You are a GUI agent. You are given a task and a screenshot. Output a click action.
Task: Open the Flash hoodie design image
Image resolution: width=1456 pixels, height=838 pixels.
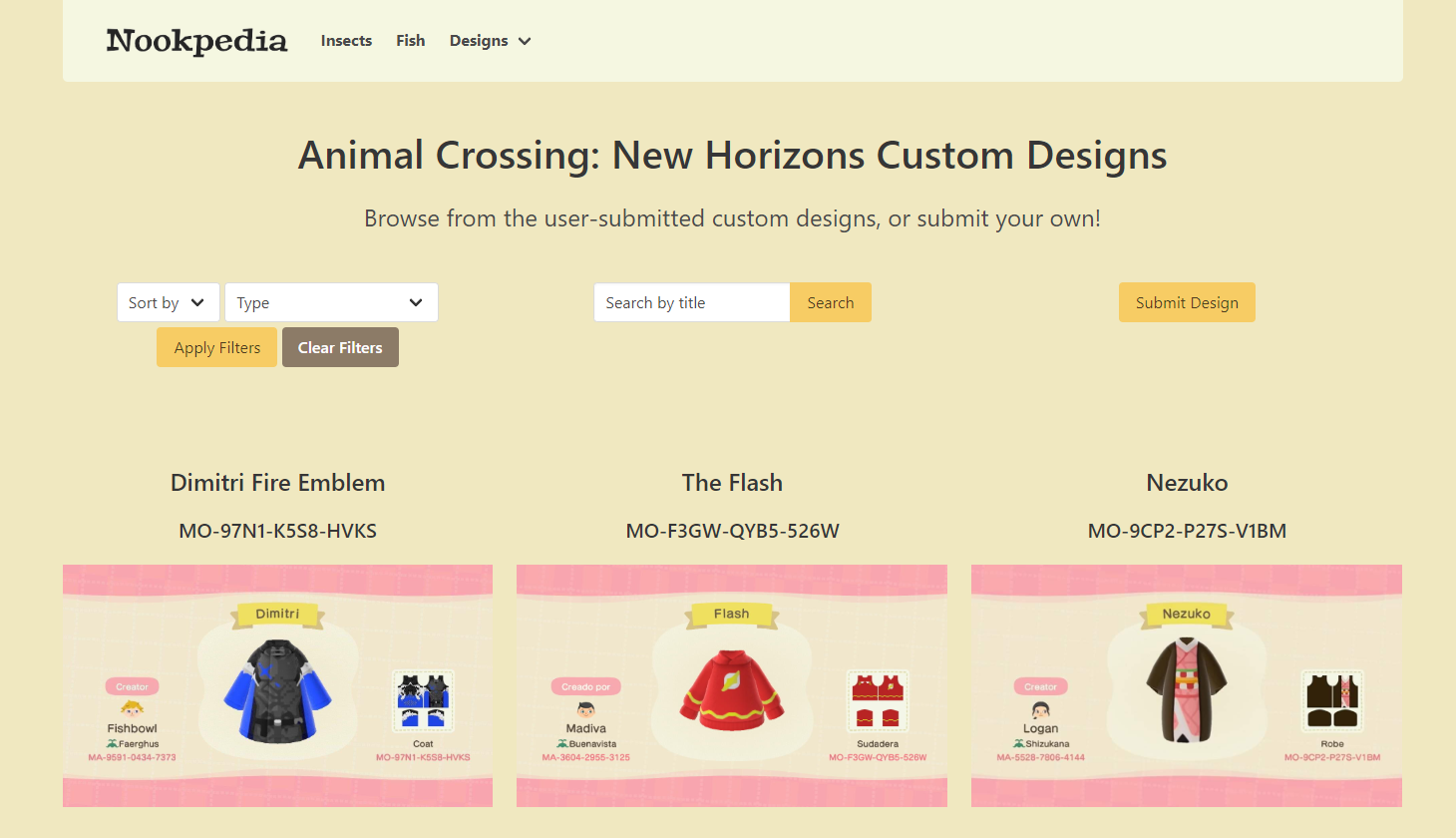tap(732, 686)
